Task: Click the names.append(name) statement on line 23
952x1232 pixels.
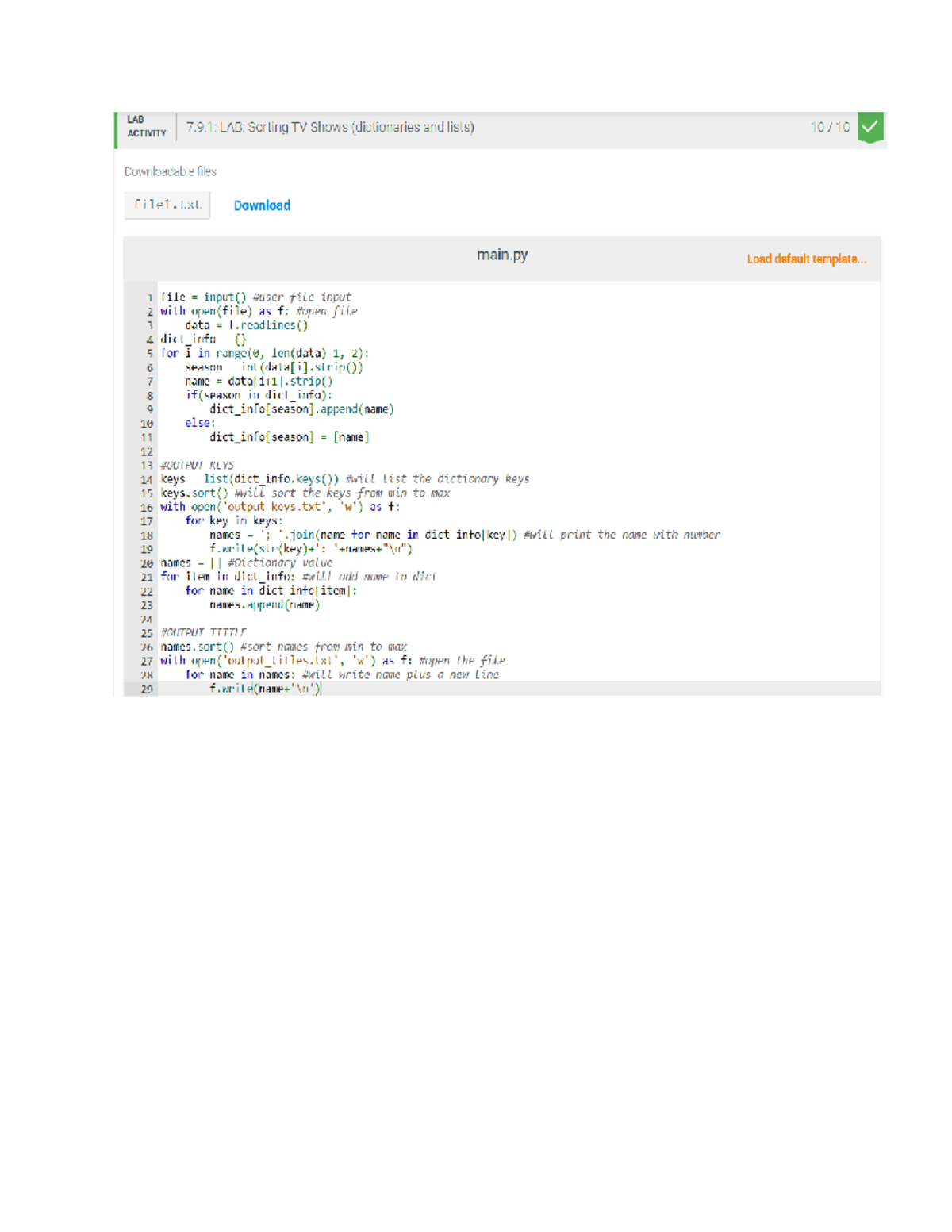Action: [x=263, y=604]
